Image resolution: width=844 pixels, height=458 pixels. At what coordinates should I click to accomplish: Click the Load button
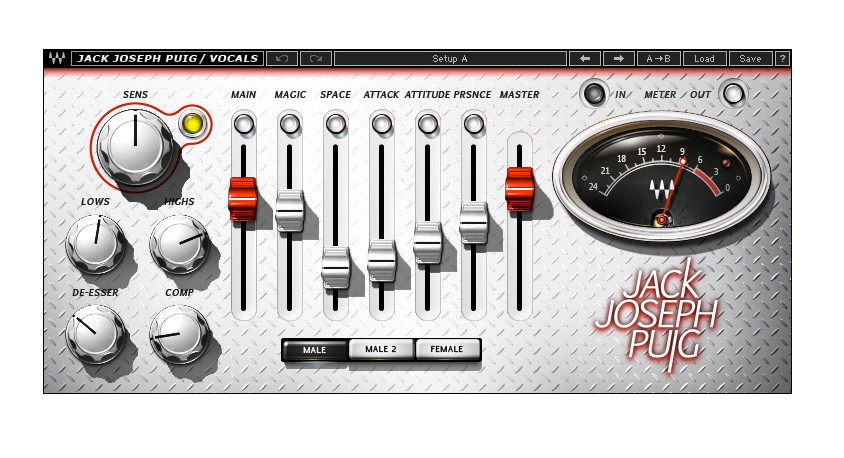[x=704, y=58]
